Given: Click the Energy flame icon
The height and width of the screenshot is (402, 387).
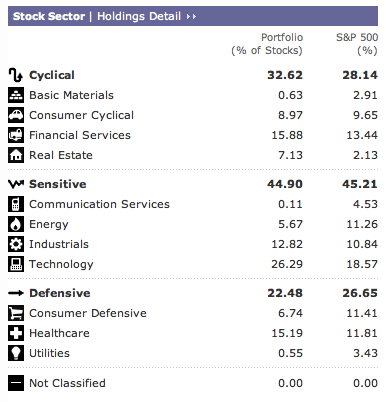Looking at the screenshot, I should (x=16, y=224).
